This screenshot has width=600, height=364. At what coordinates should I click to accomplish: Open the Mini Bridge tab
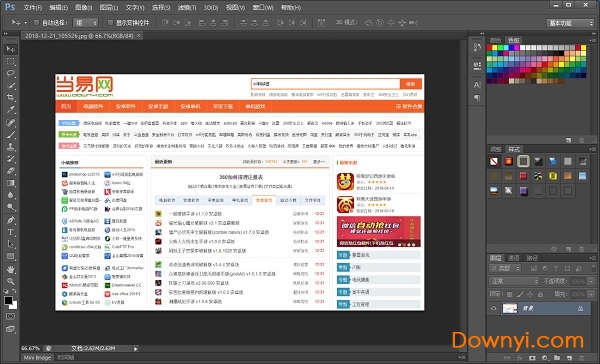[x=37, y=357]
